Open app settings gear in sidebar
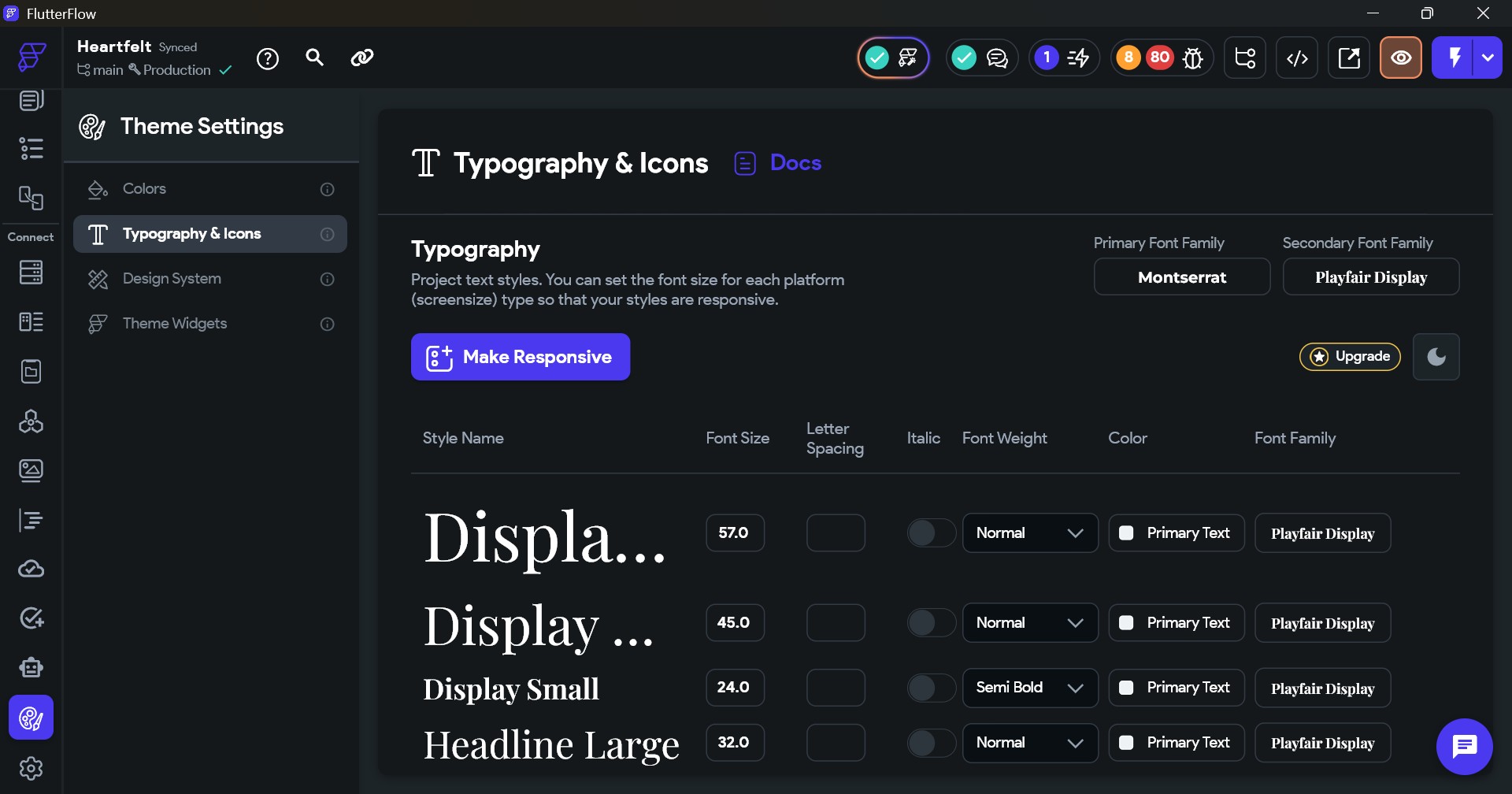Screen dimensions: 1512x794 click(31, 768)
